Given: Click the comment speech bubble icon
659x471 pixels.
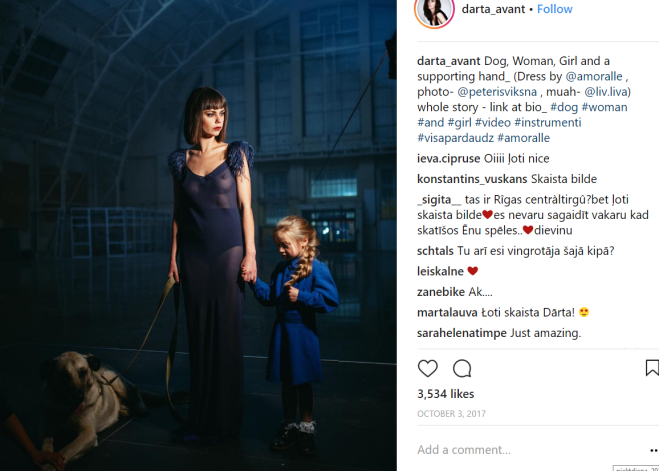Looking at the screenshot, I should pyautogui.click(x=462, y=368).
